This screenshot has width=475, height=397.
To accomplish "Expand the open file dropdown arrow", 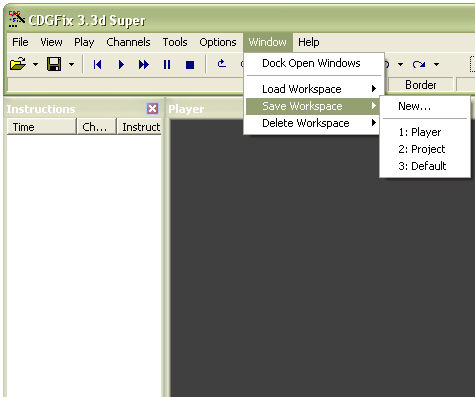I will pos(35,64).
